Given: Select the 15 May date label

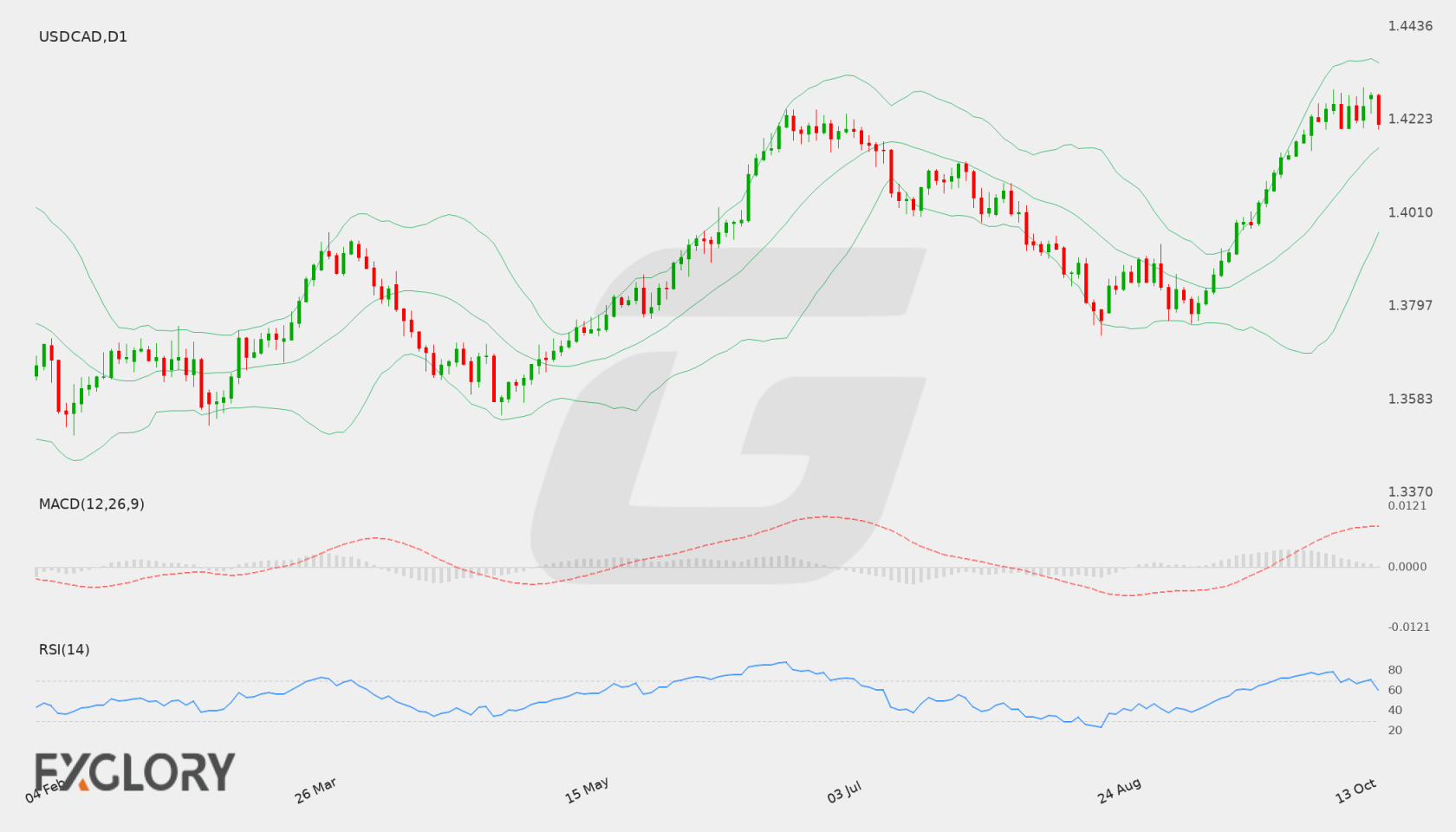Looking at the screenshot, I should [587, 790].
